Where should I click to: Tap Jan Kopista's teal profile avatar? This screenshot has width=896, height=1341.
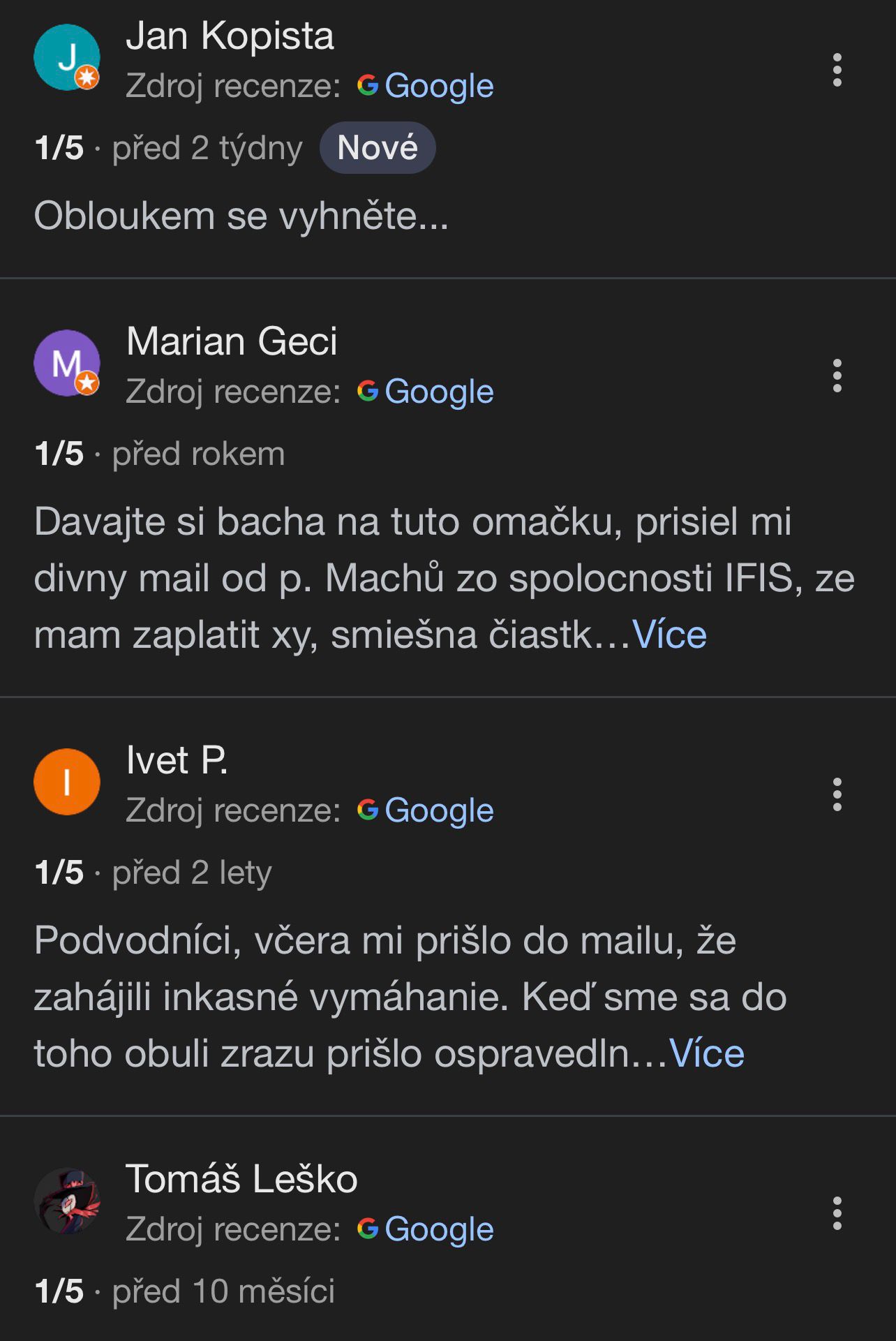tap(67, 57)
